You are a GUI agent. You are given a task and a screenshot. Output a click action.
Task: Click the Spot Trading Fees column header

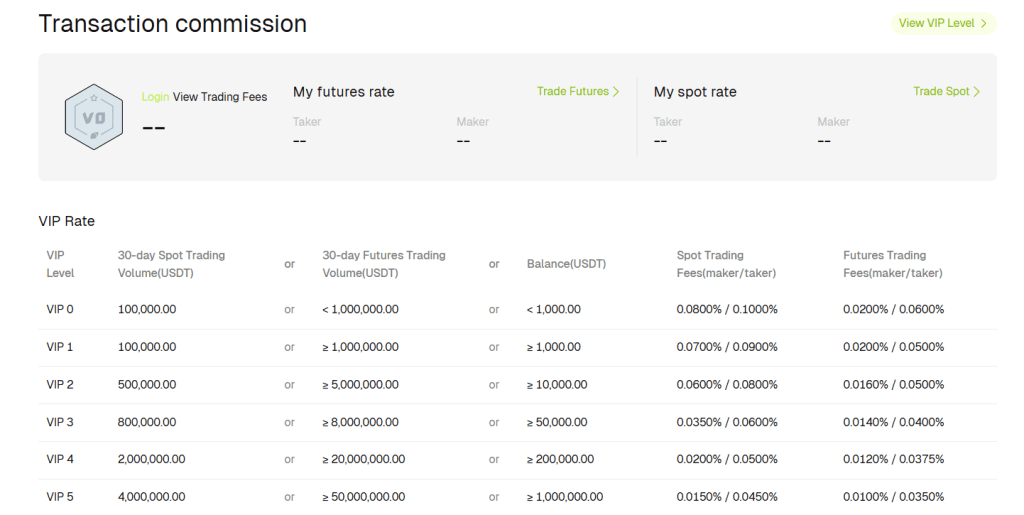pos(727,264)
